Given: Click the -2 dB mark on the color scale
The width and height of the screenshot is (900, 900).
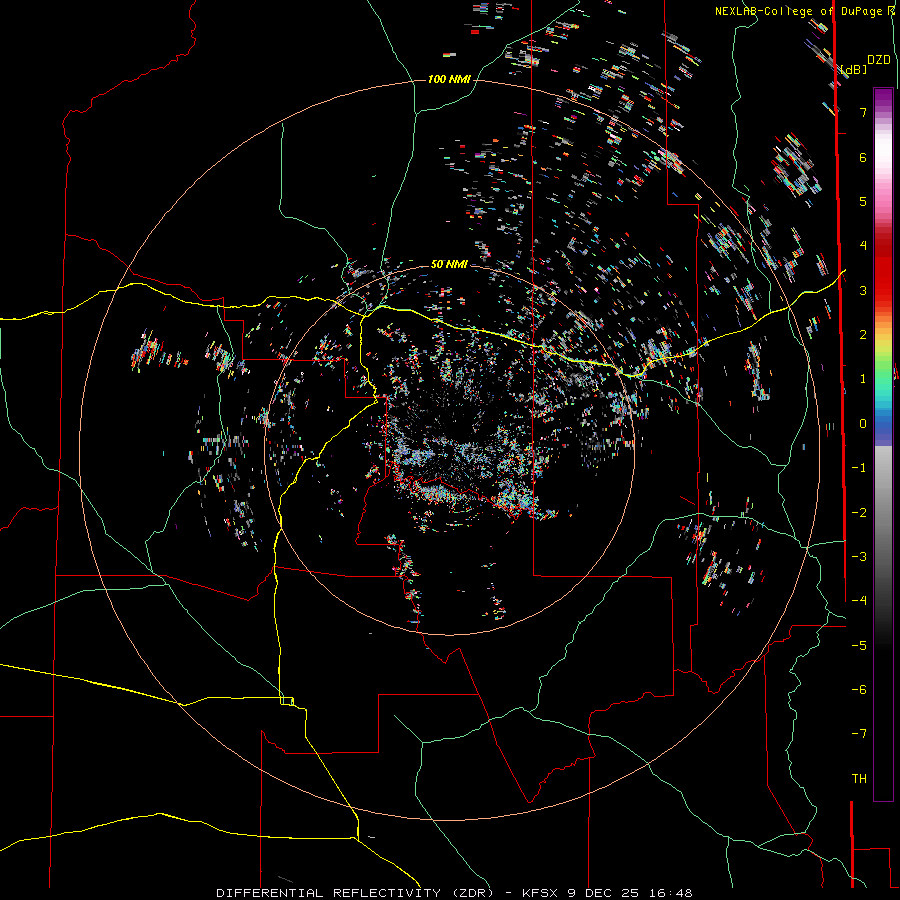Looking at the screenshot, I should (x=859, y=513).
